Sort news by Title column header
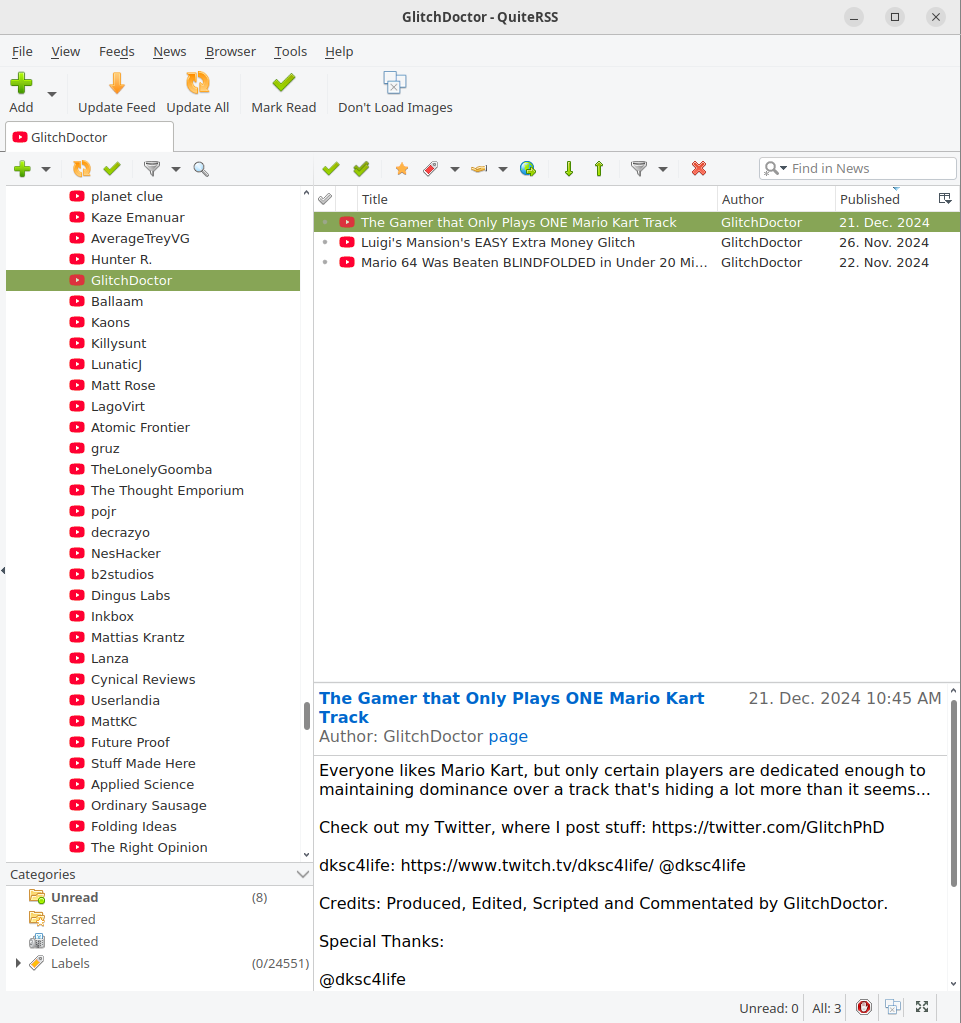The width and height of the screenshot is (961, 1023). (x=537, y=199)
